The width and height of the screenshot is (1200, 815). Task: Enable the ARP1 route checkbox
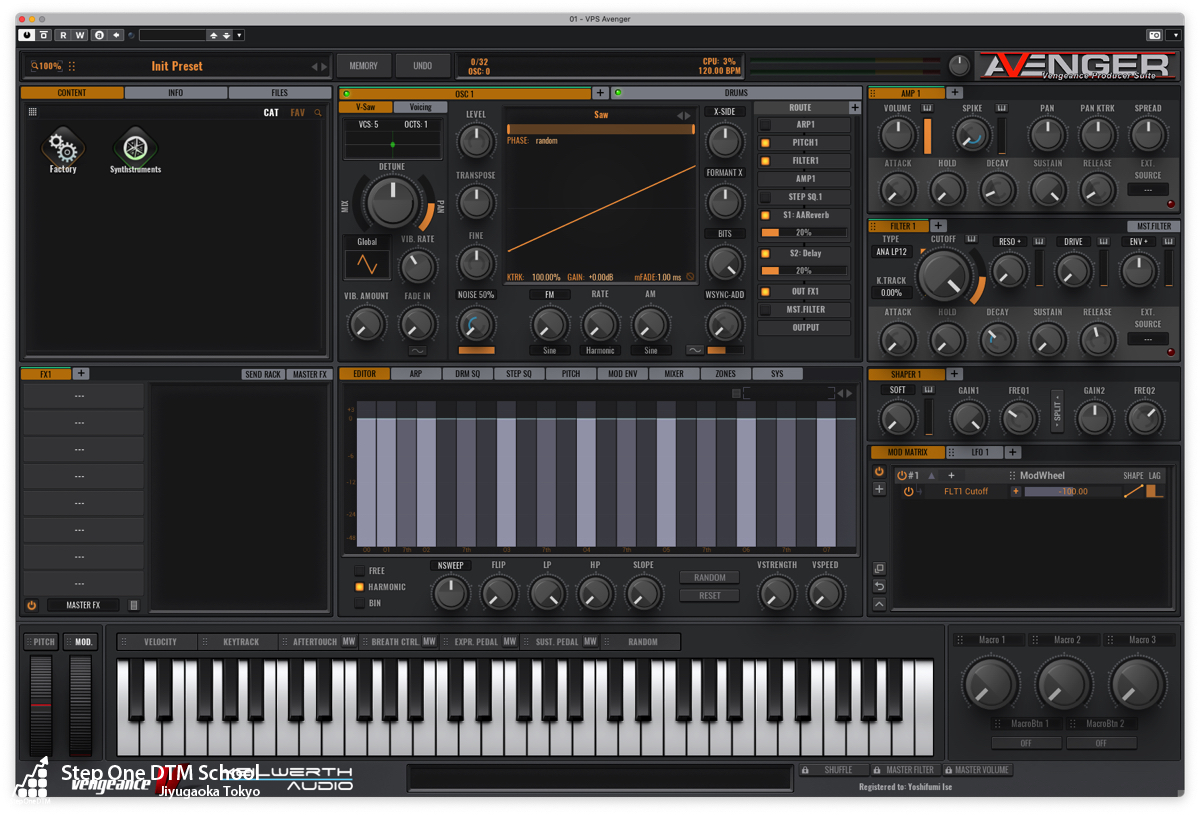click(765, 125)
